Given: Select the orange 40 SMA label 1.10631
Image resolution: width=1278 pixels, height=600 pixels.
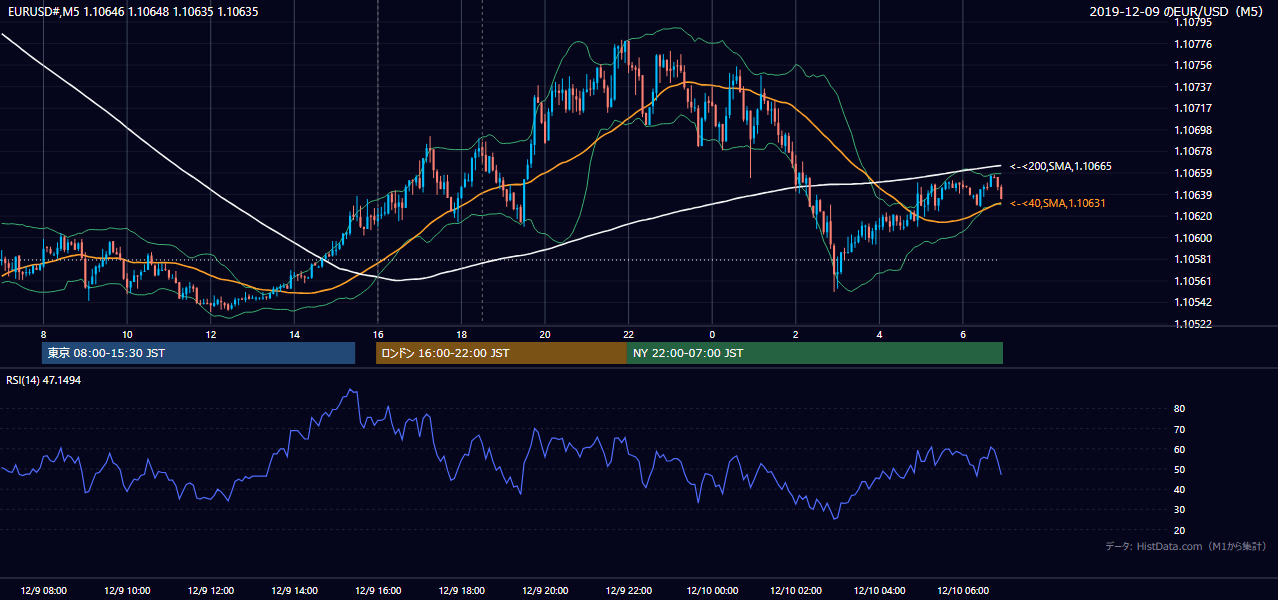Looking at the screenshot, I should pos(1058,203).
